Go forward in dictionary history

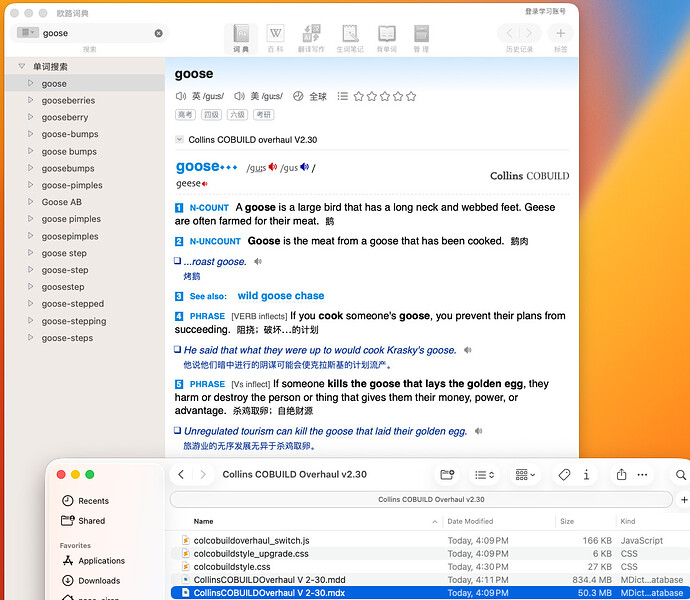point(529,33)
